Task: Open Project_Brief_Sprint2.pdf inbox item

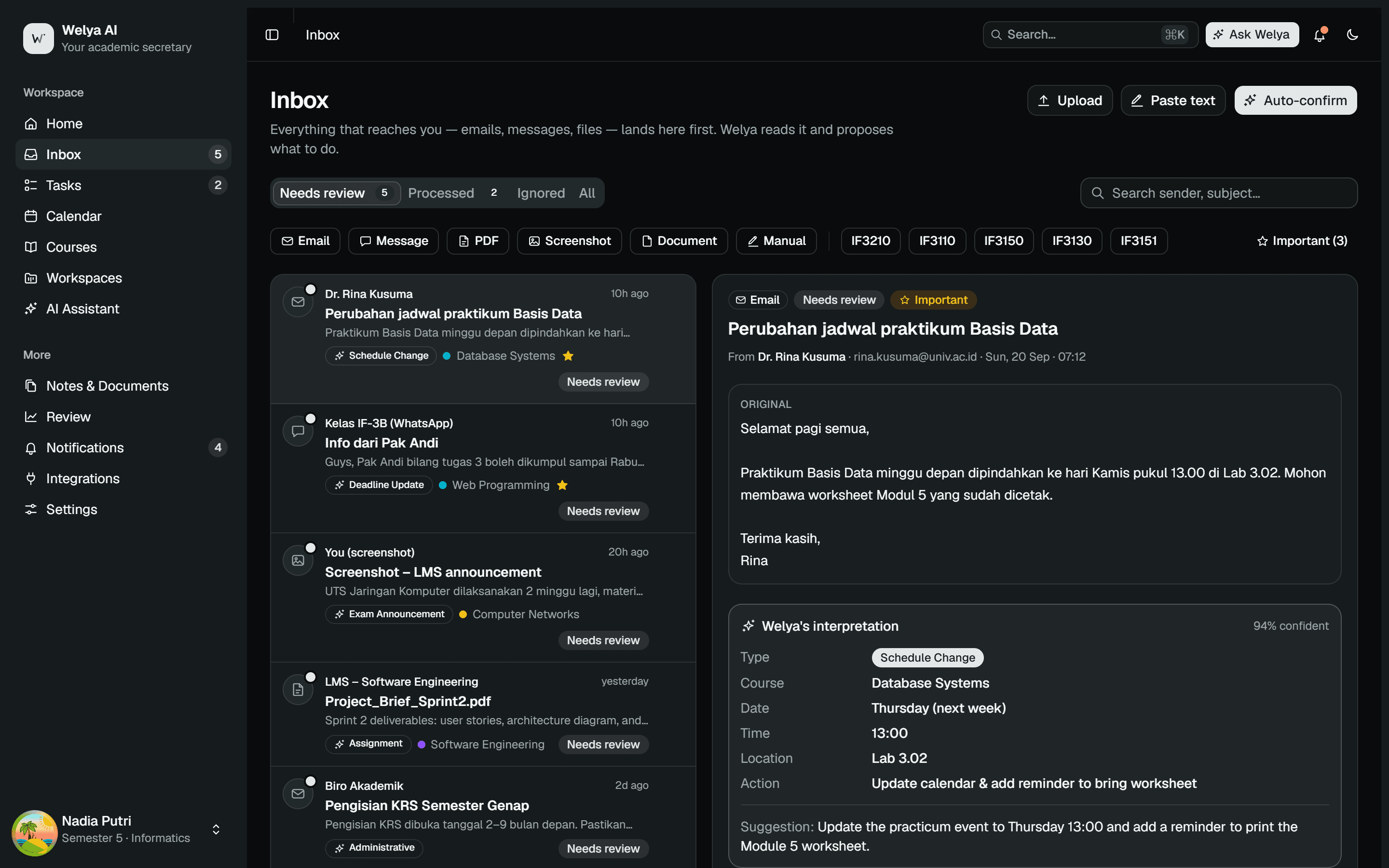Action: coord(483,714)
